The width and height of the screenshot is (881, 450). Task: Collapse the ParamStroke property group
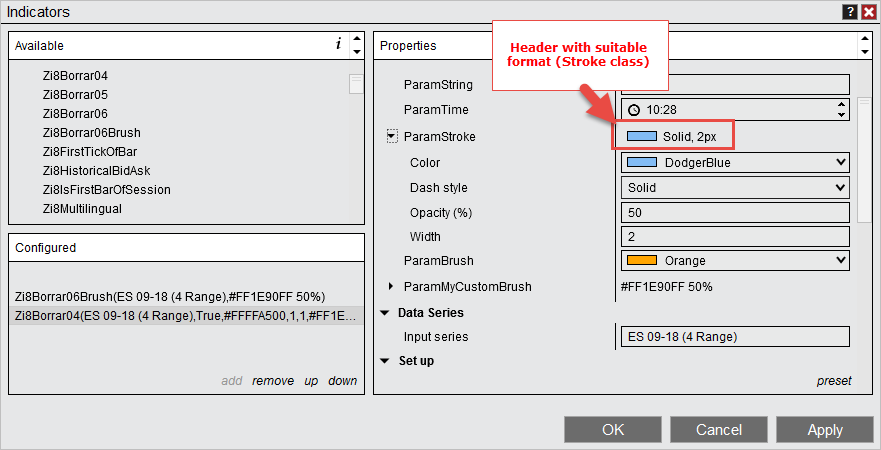(392, 137)
